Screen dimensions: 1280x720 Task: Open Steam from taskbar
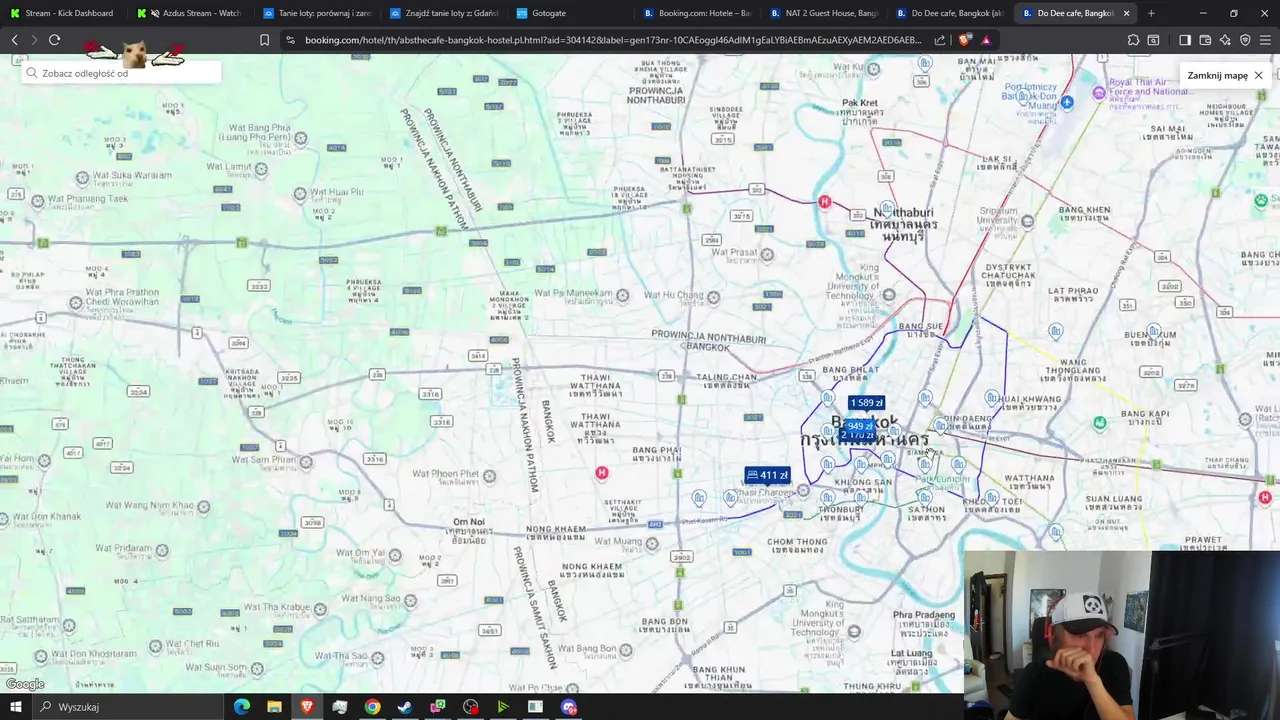(404, 707)
